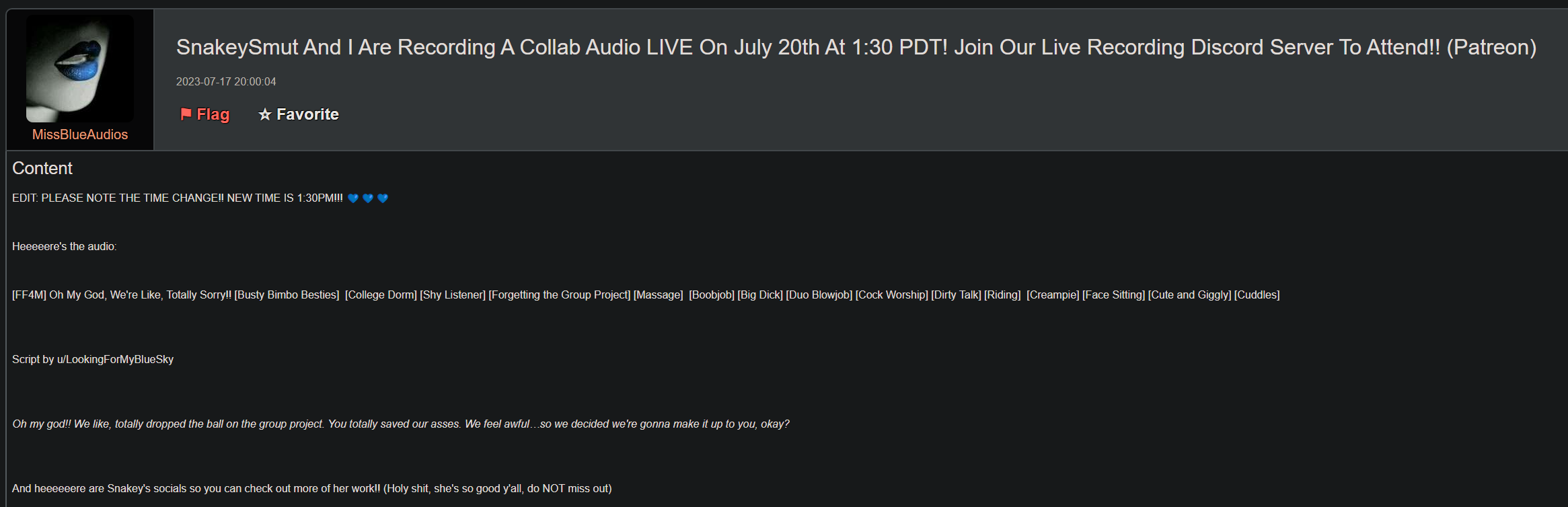This screenshot has height=507, width=1568.
Task: Click the post title about SnakeySmut collab
Action: coord(856,47)
